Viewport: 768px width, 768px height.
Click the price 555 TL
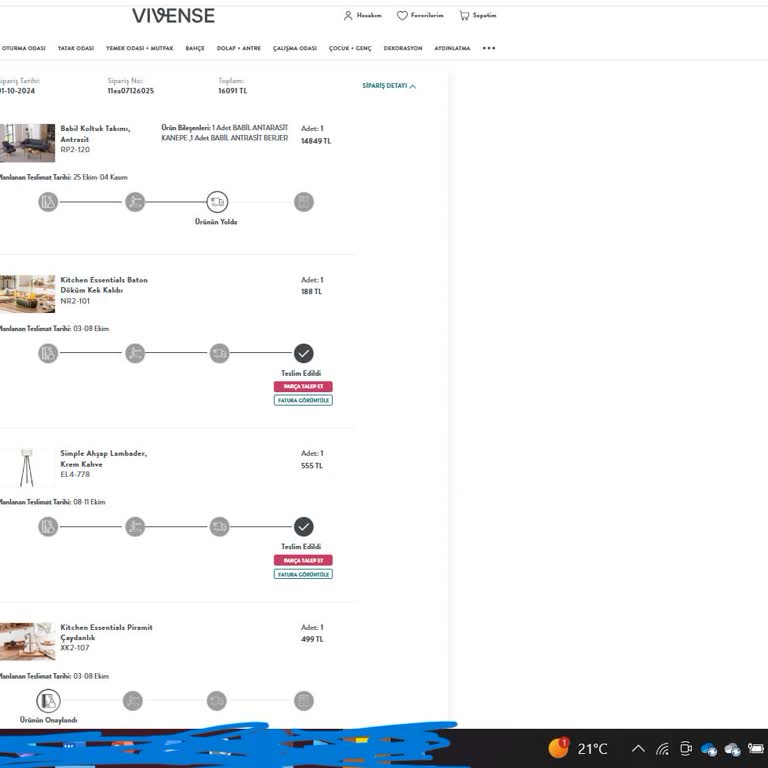click(x=312, y=466)
